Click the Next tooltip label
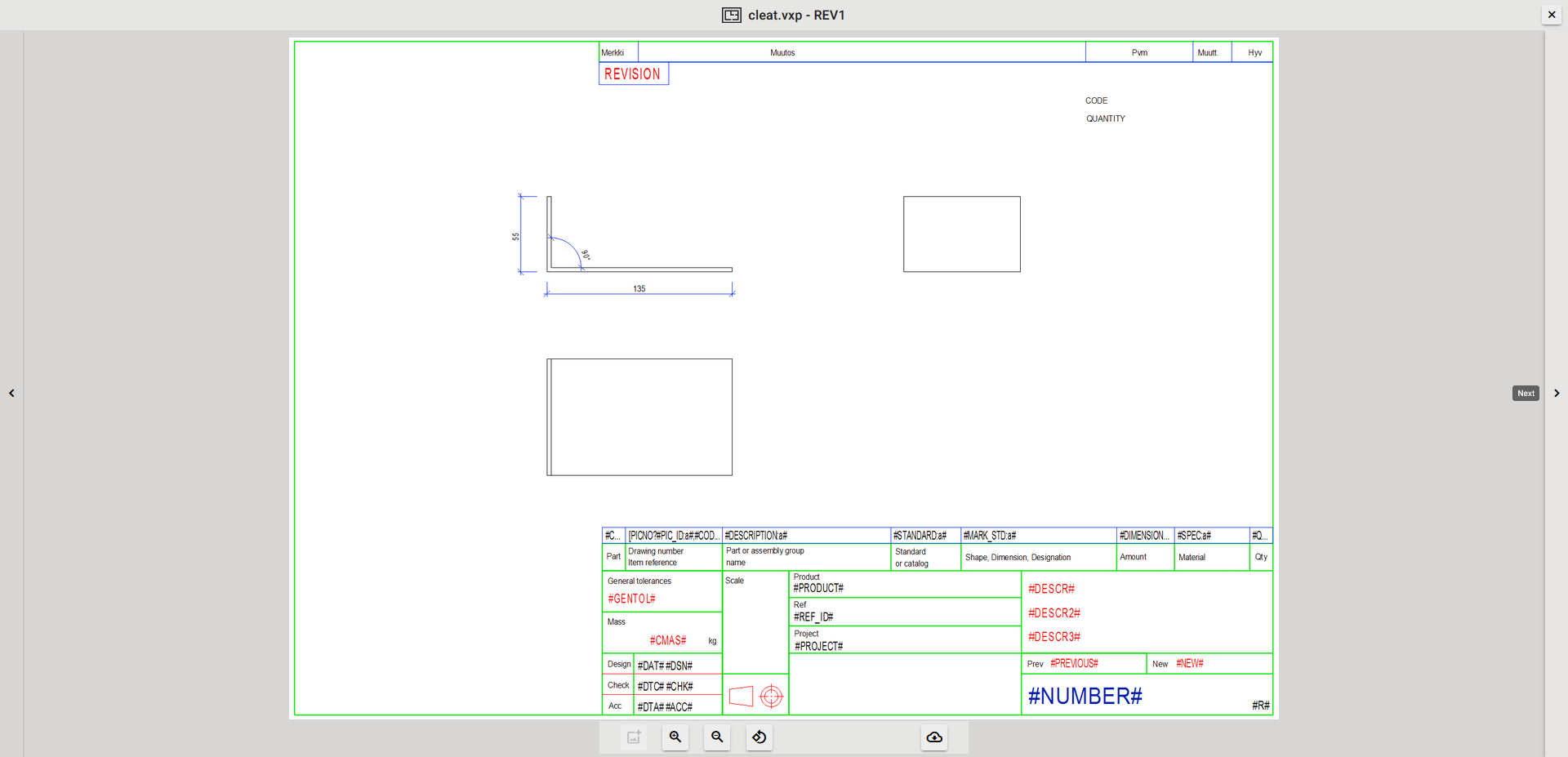1568x757 pixels. click(x=1526, y=394)
